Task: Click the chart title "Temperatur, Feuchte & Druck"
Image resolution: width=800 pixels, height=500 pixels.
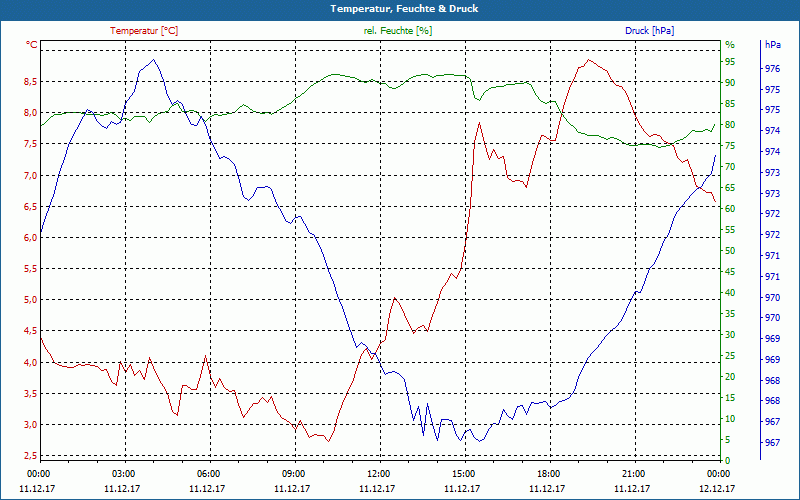Action: tap(404, 9)
